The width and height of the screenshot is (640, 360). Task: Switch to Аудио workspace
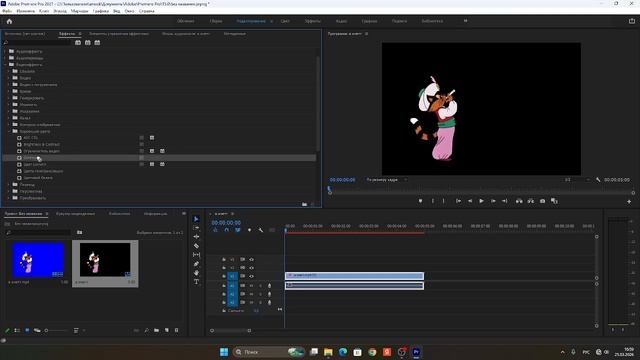[x=341, y=21]
